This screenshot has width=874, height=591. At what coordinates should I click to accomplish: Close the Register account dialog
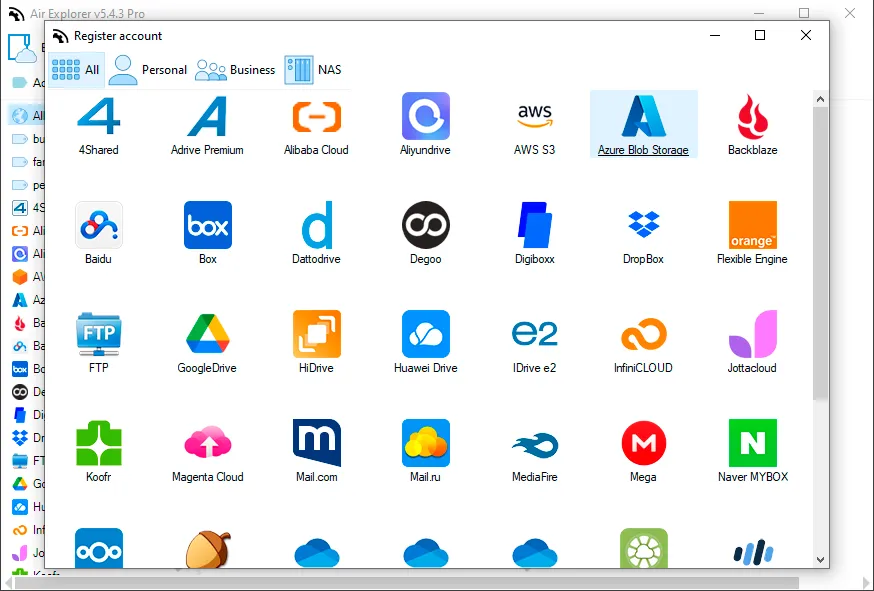tap(805, 35)
